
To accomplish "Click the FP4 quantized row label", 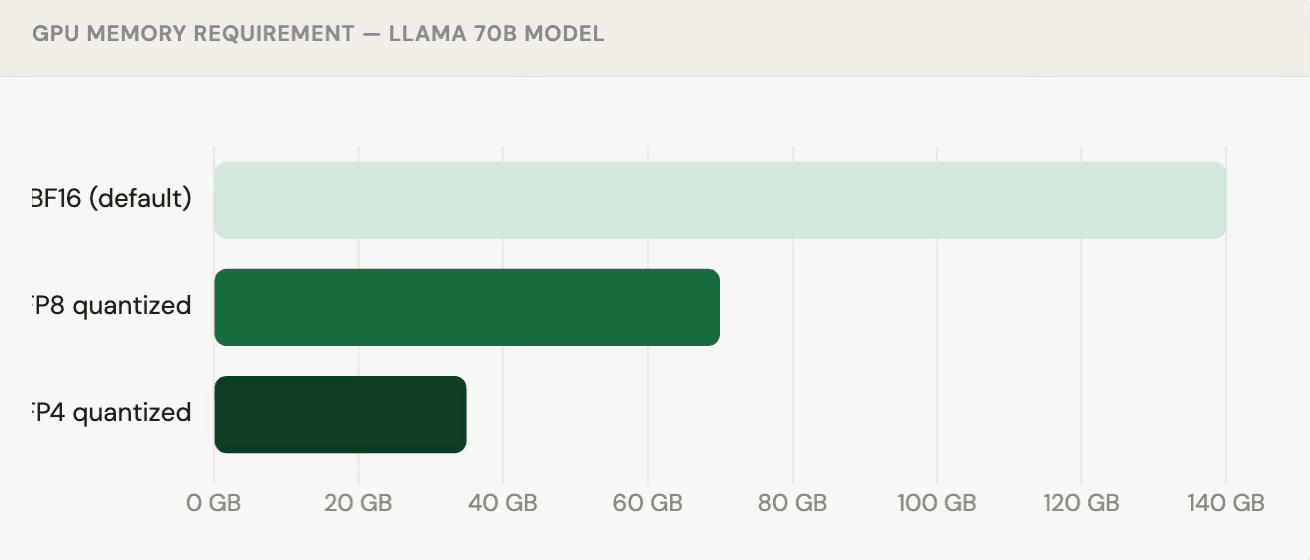I will click(x=112, y=412).
